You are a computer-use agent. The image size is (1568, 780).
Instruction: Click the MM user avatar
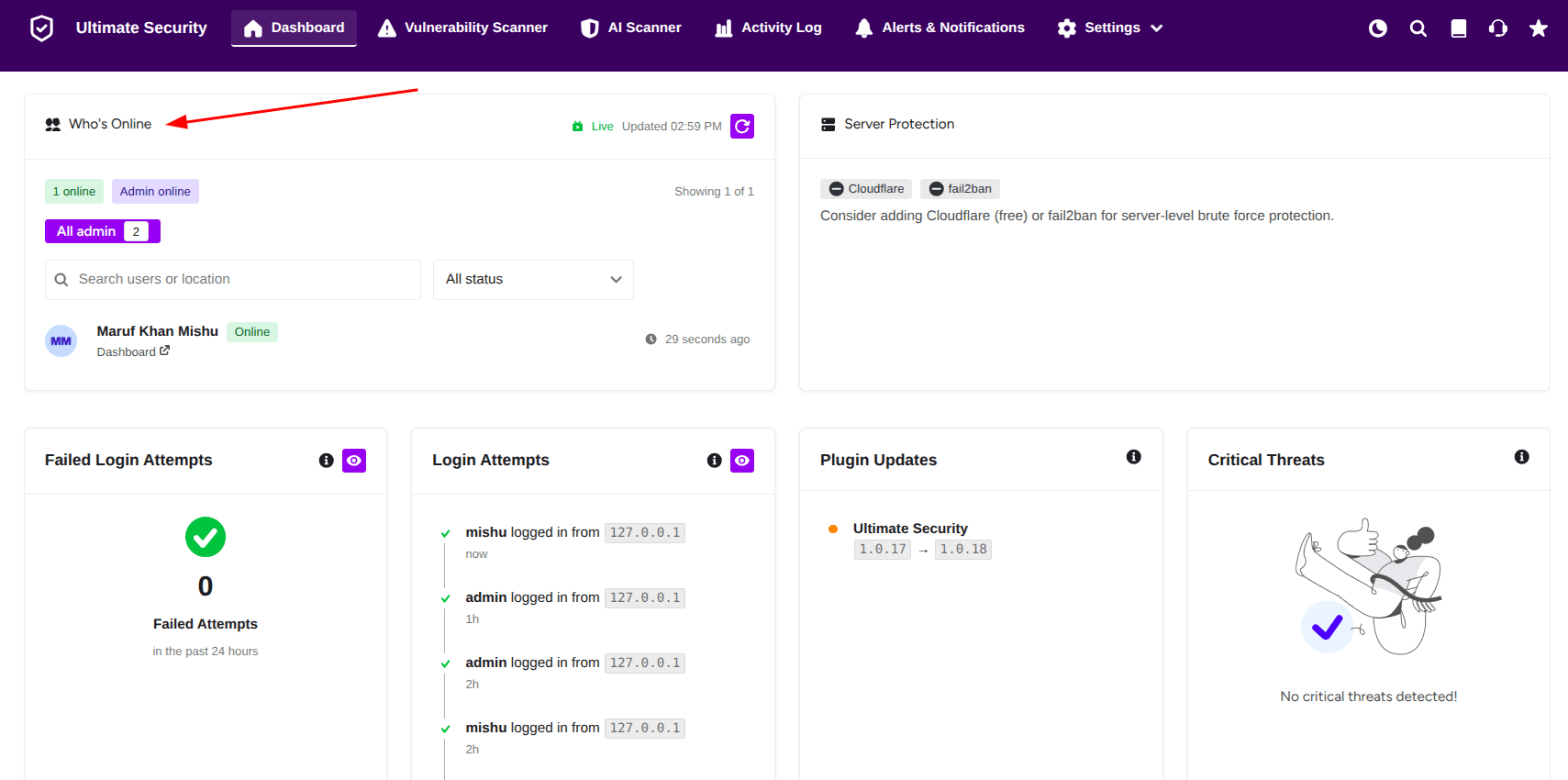(61, 341)
